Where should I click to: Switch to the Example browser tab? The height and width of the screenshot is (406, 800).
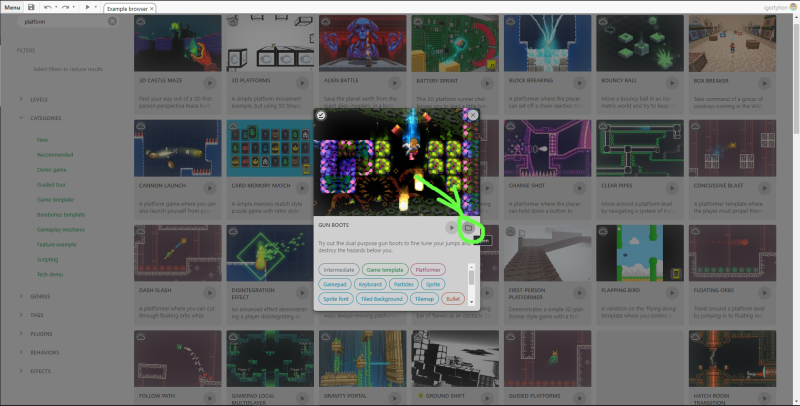tap(127, 9)
